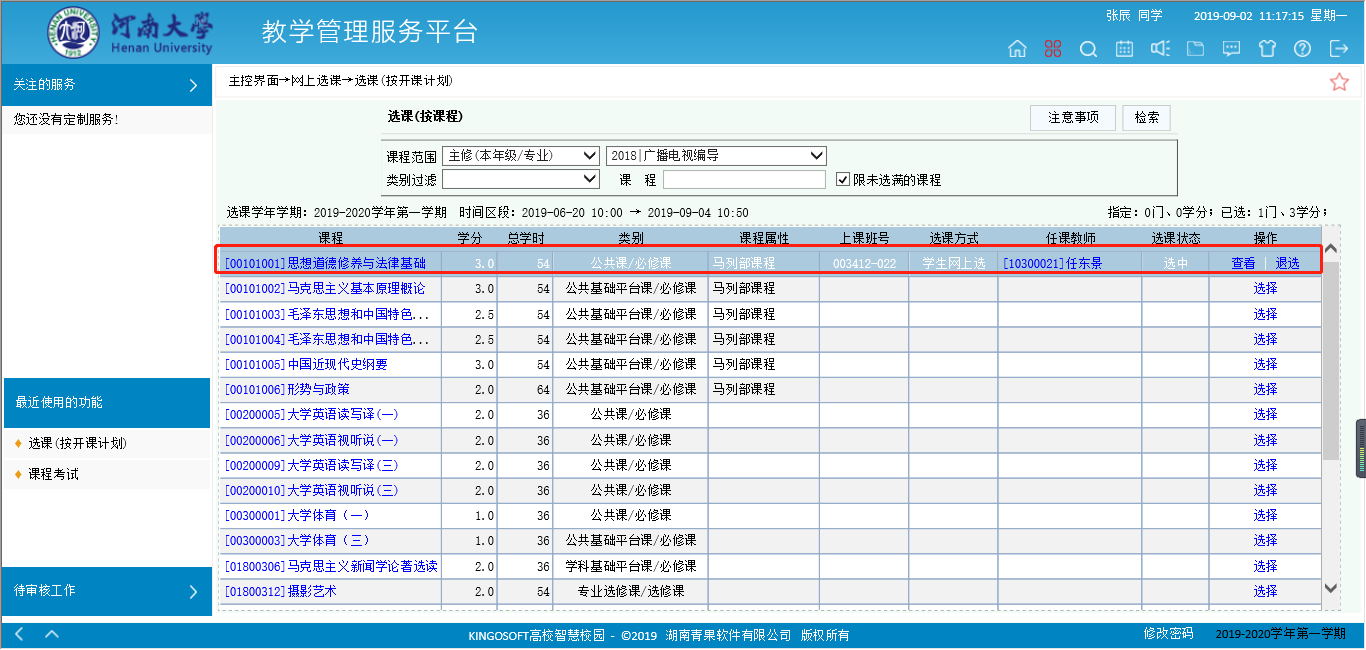Click the 注意事项 button

click(x=1072, y=118)
